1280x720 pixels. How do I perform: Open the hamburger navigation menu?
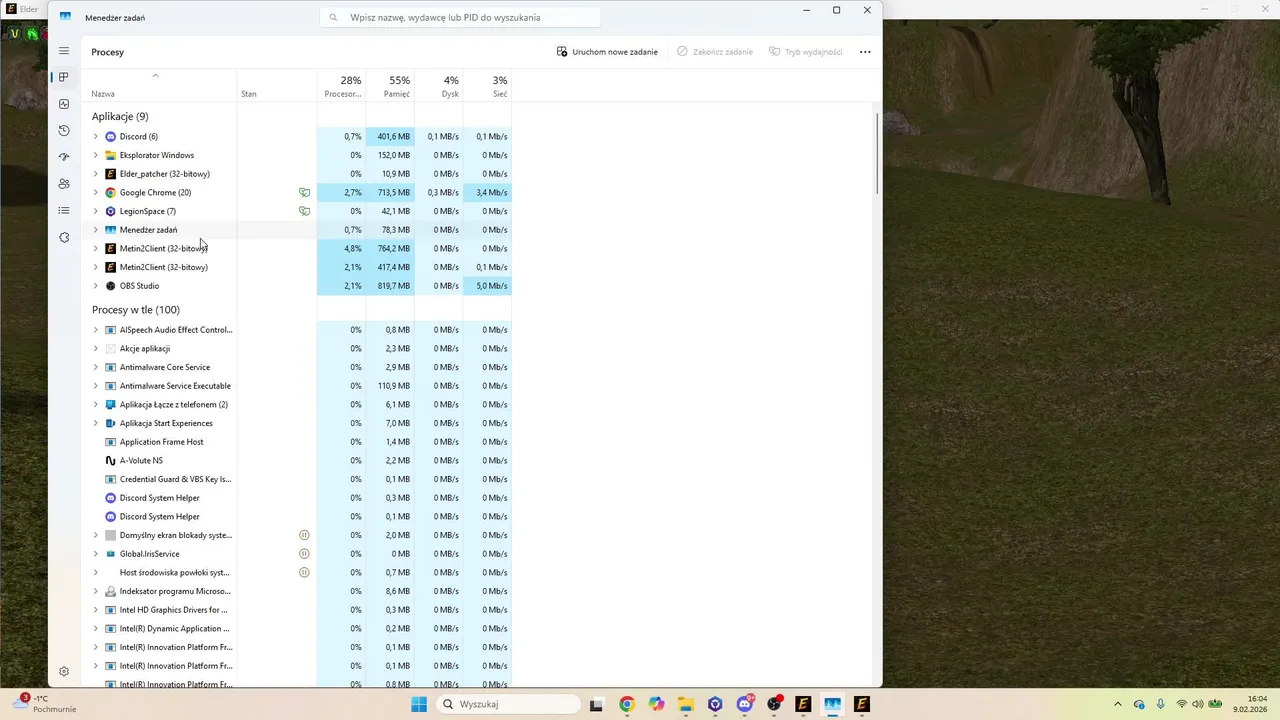pos(64,51)
